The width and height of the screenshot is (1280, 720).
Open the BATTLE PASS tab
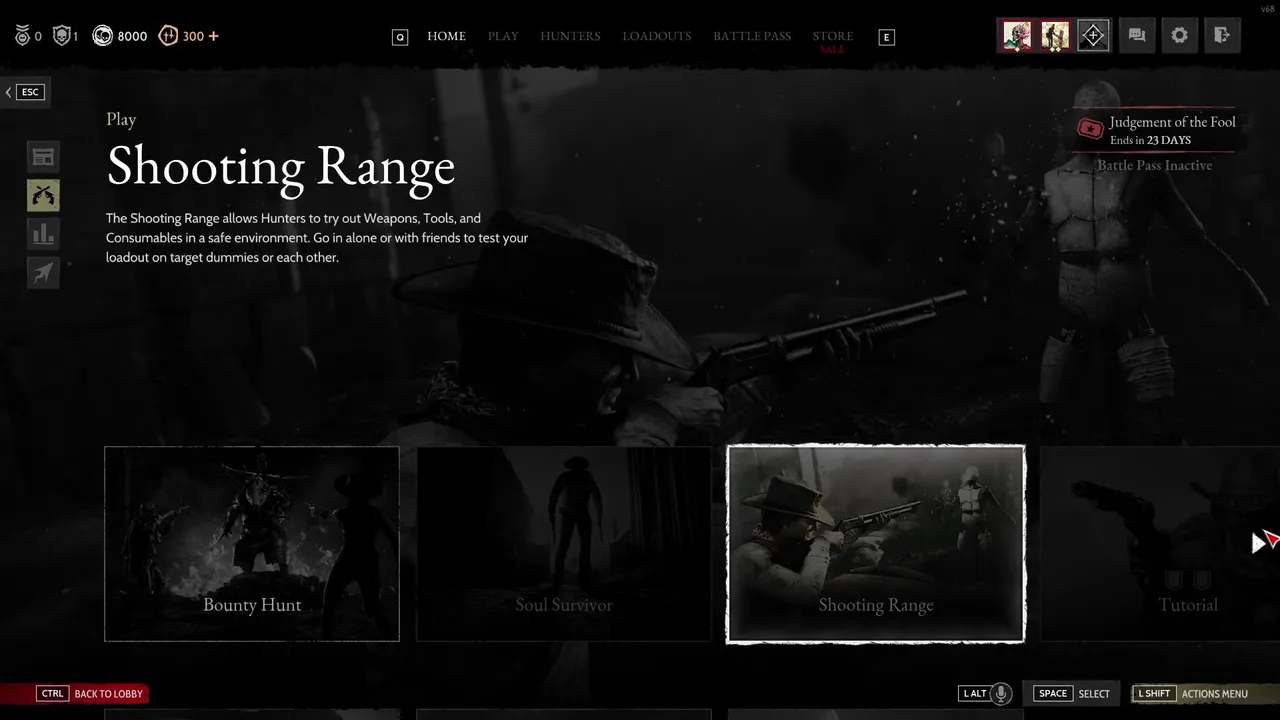pos(752,36)
